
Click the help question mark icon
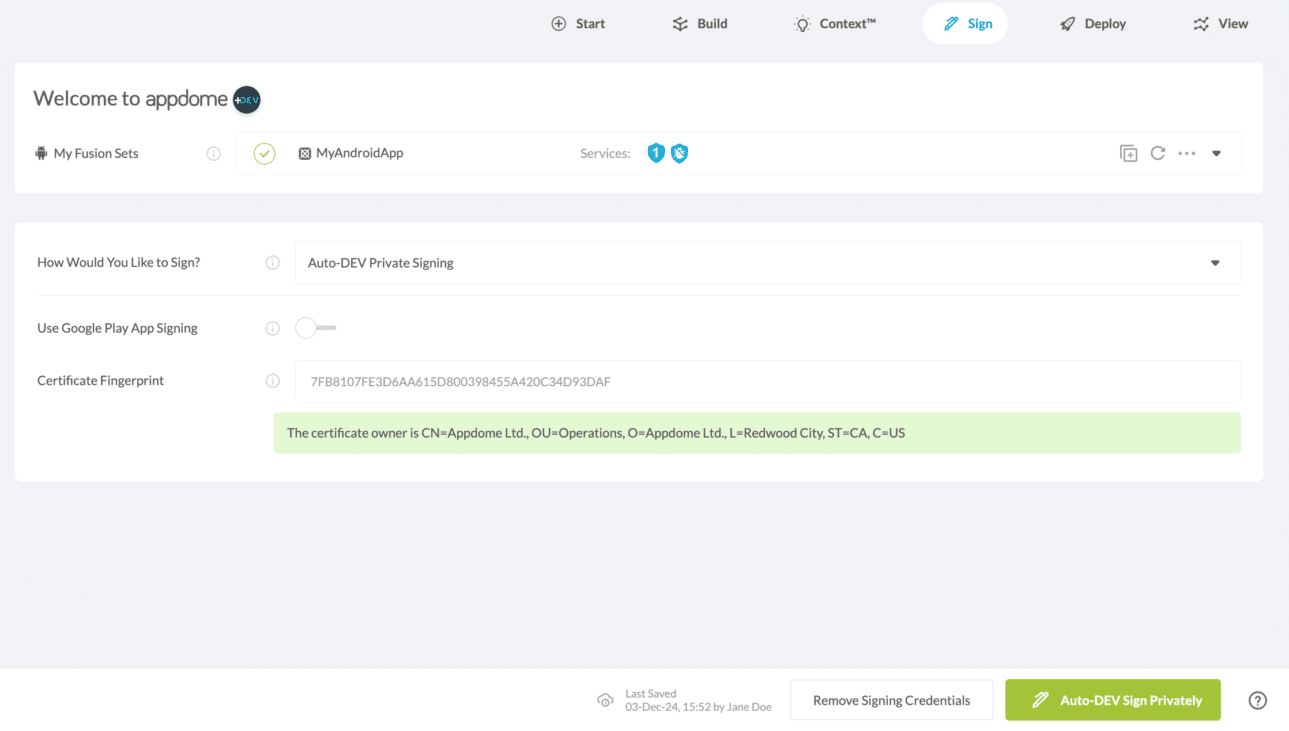1257,700
